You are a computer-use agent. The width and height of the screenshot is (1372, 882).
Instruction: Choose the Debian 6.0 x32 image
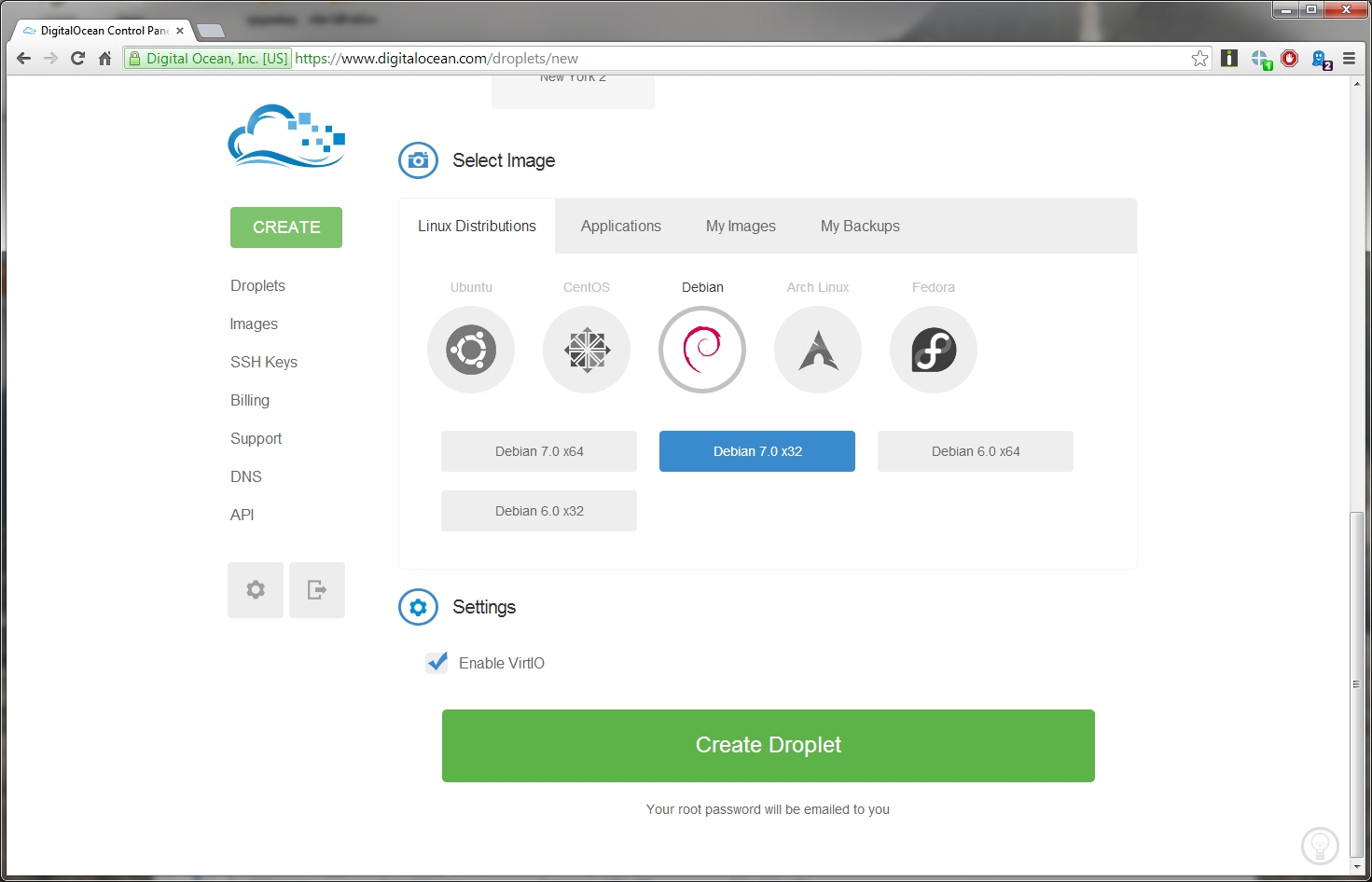click(x=539, y=511)
